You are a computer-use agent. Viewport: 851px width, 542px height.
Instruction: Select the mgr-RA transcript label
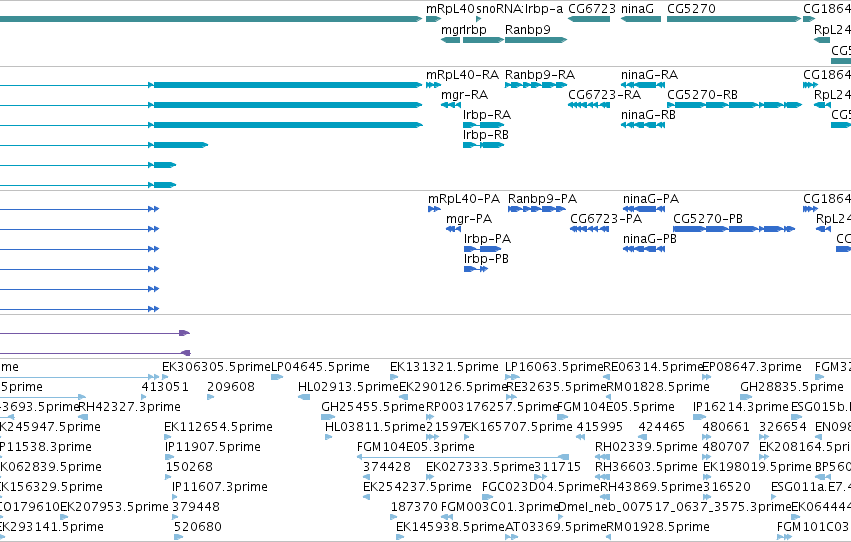pos(465,95)
